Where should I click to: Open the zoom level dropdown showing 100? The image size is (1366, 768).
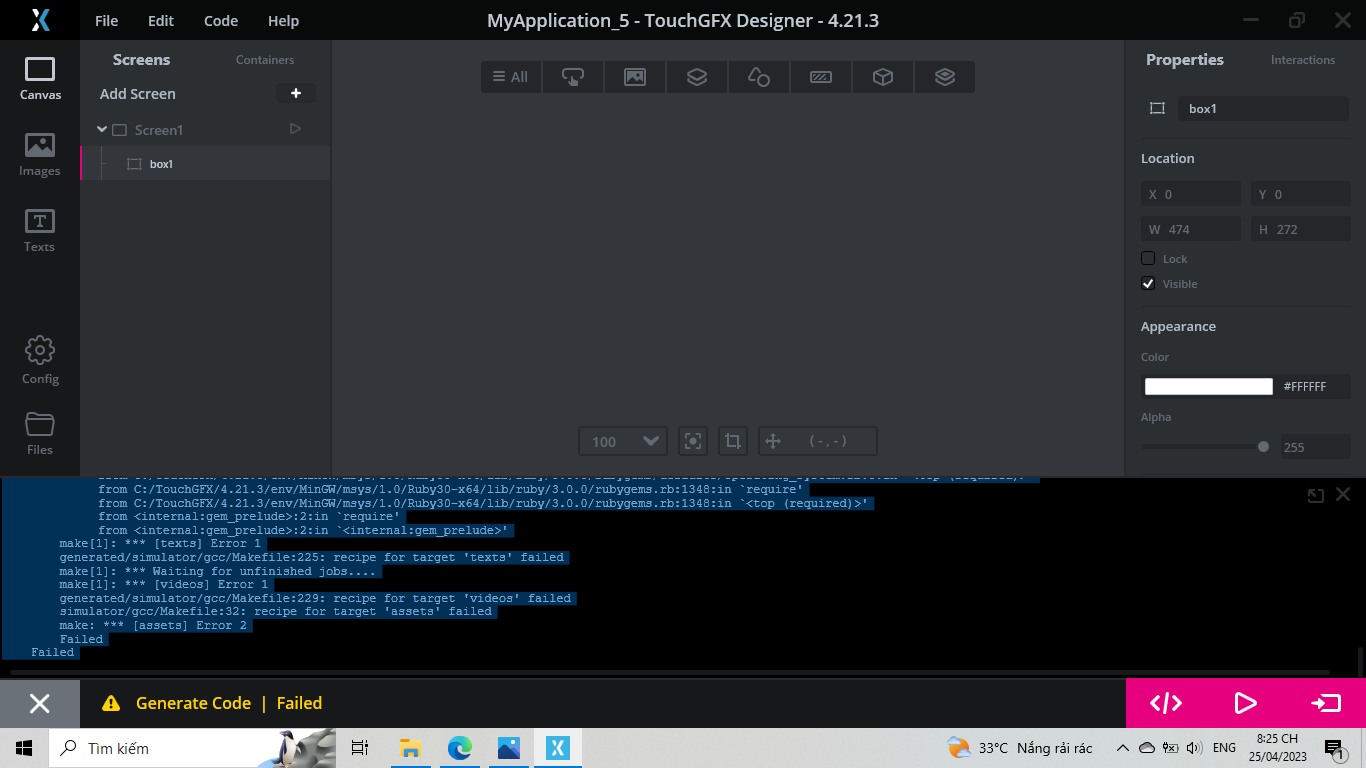[622, 440]
